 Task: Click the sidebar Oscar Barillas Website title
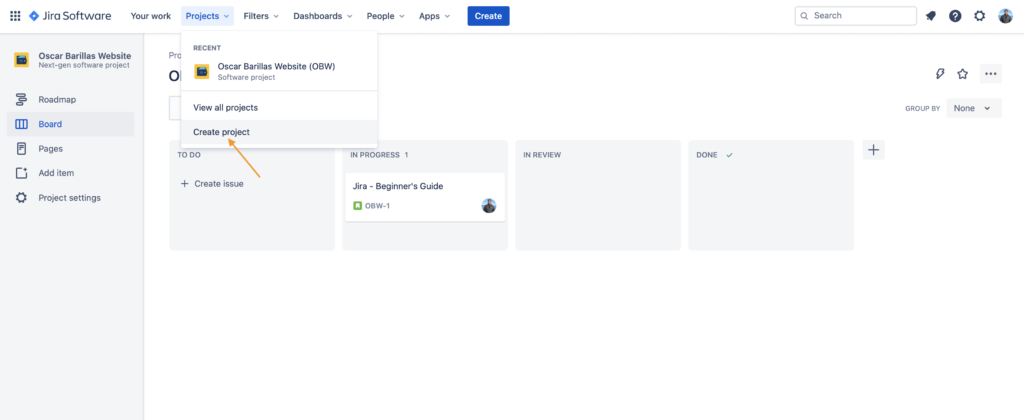coord(84,56)
